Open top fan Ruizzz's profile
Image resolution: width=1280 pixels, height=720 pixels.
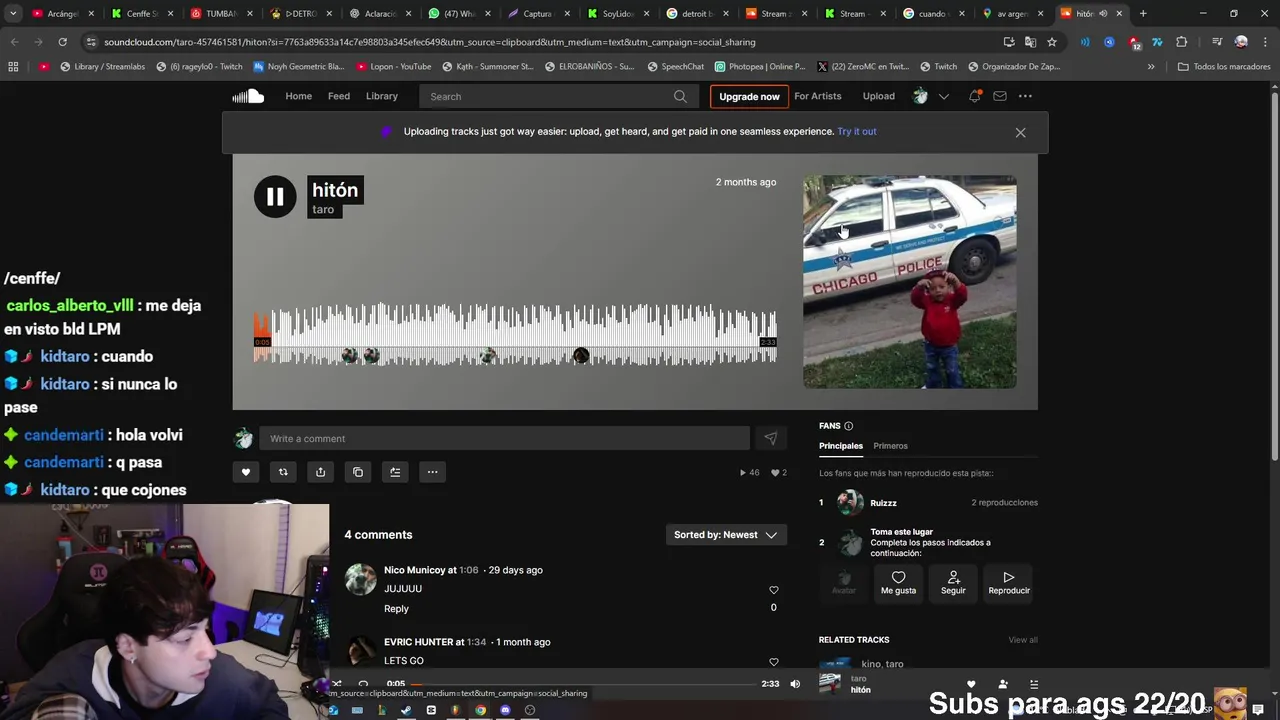click(x=883, y=503)
